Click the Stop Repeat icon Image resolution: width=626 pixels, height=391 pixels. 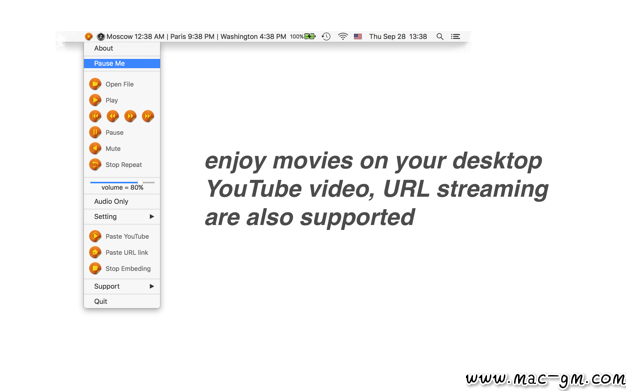(x=95, y=165)
